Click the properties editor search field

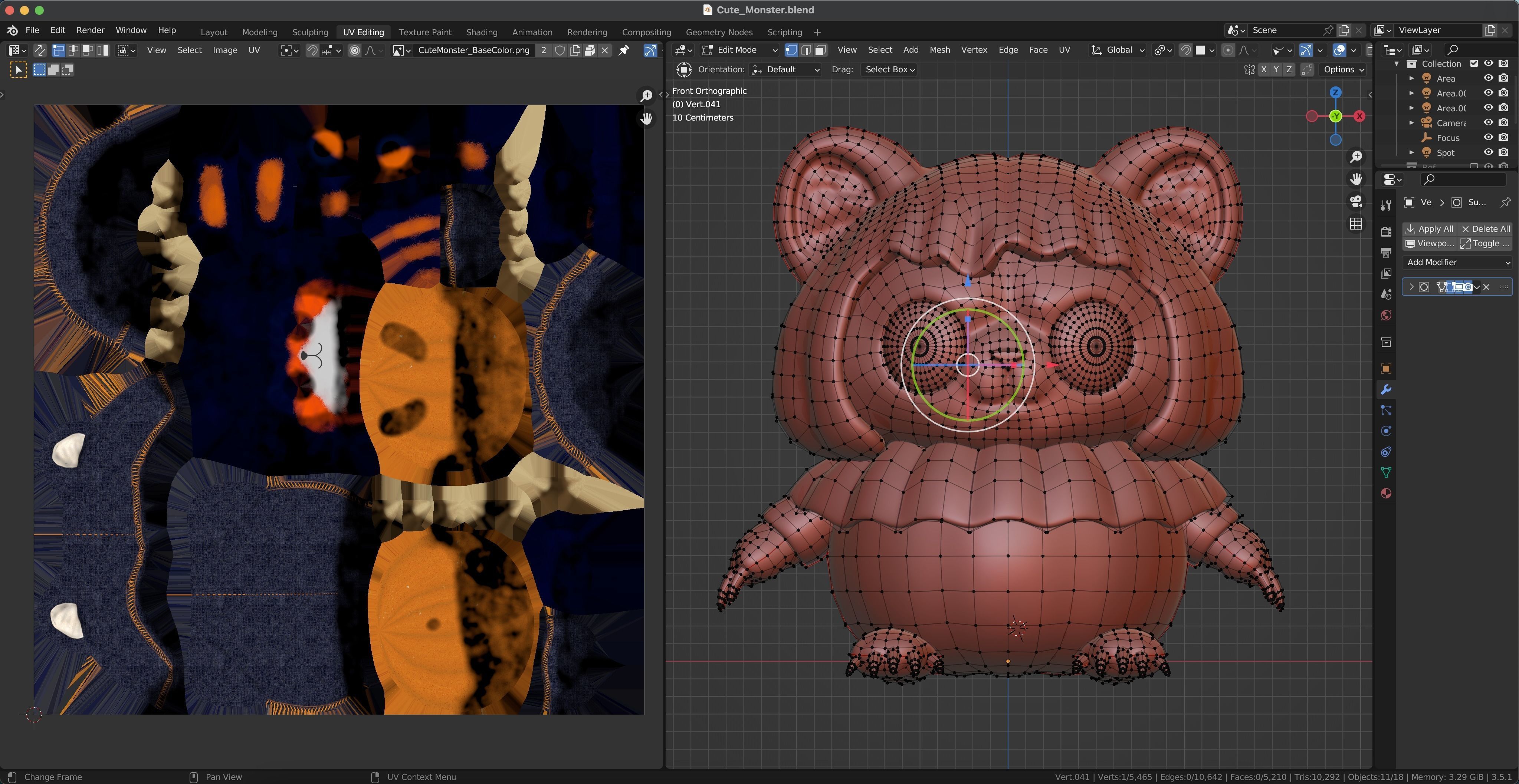[1464, 179]
